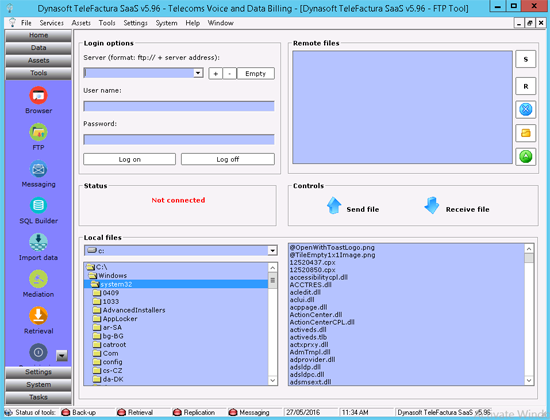Open the Messaging tool icon

[38, 169]
